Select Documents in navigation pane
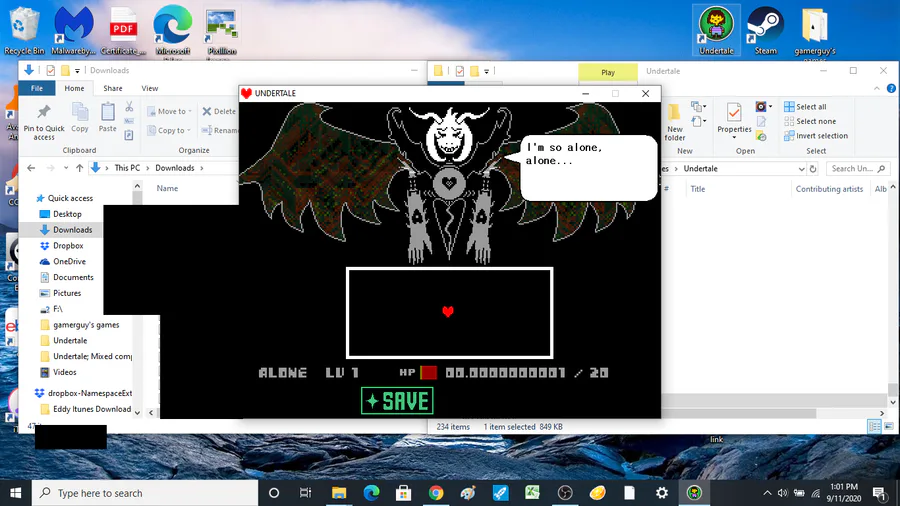This screenshot has width=900, height=506. point(73,277)
